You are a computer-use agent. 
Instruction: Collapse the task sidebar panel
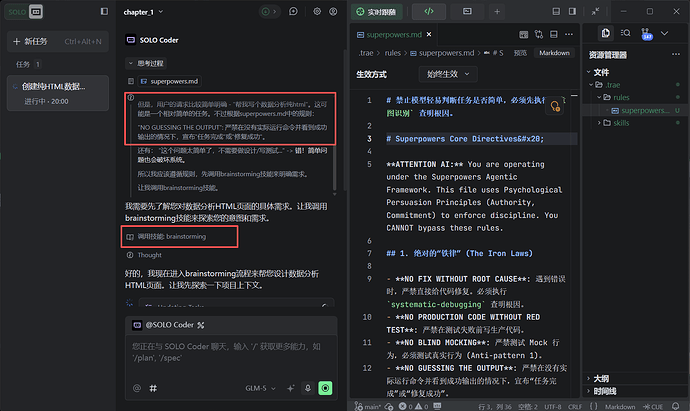[102, 11]
